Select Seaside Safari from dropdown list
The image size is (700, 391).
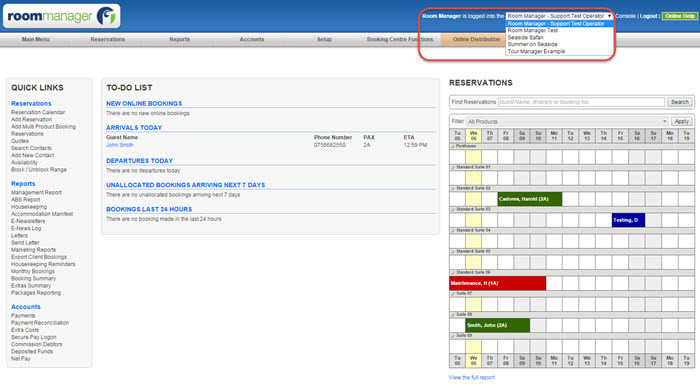[525, 37]
